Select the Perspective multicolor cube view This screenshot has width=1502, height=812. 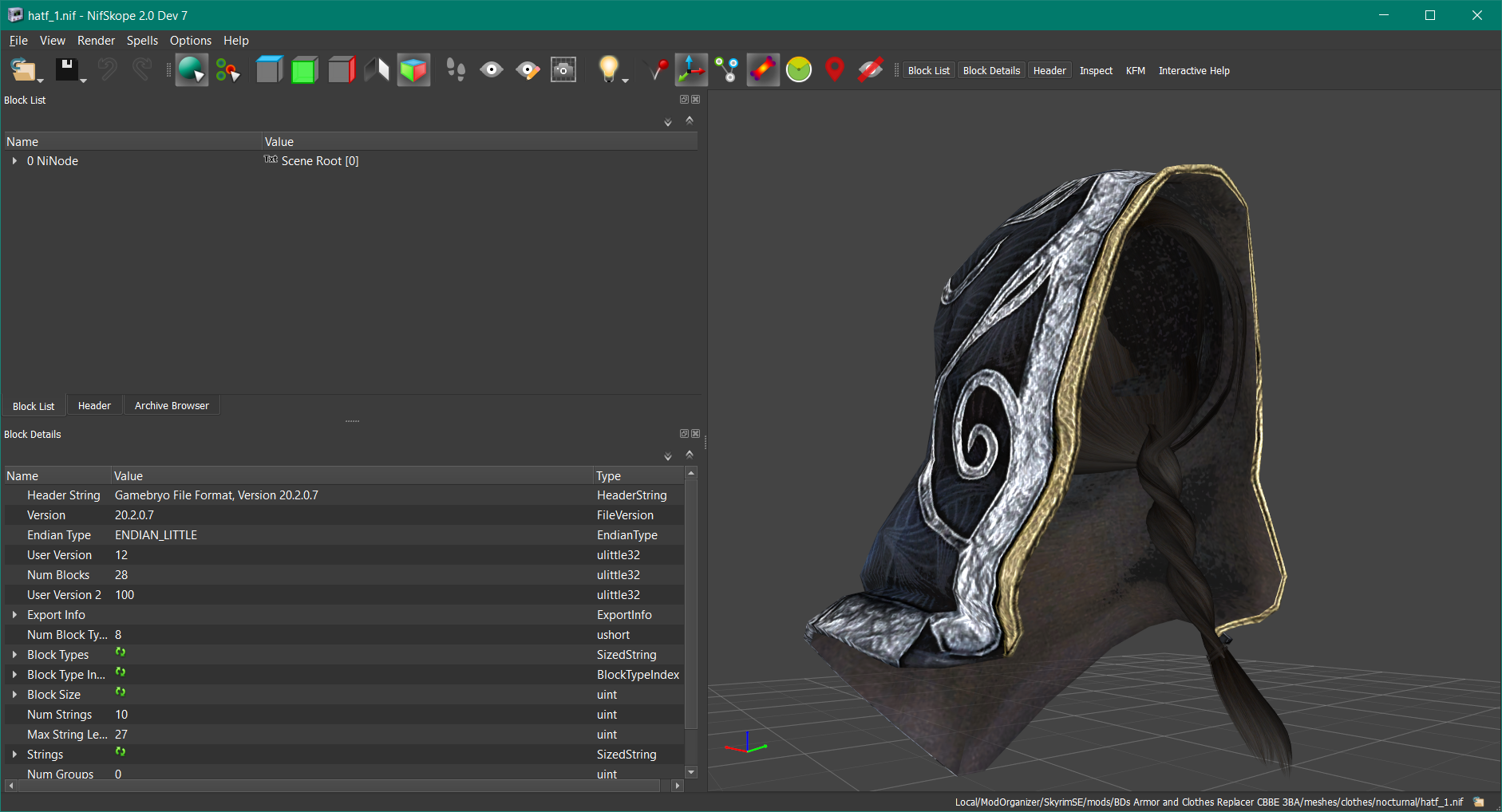tap(413, 70)
